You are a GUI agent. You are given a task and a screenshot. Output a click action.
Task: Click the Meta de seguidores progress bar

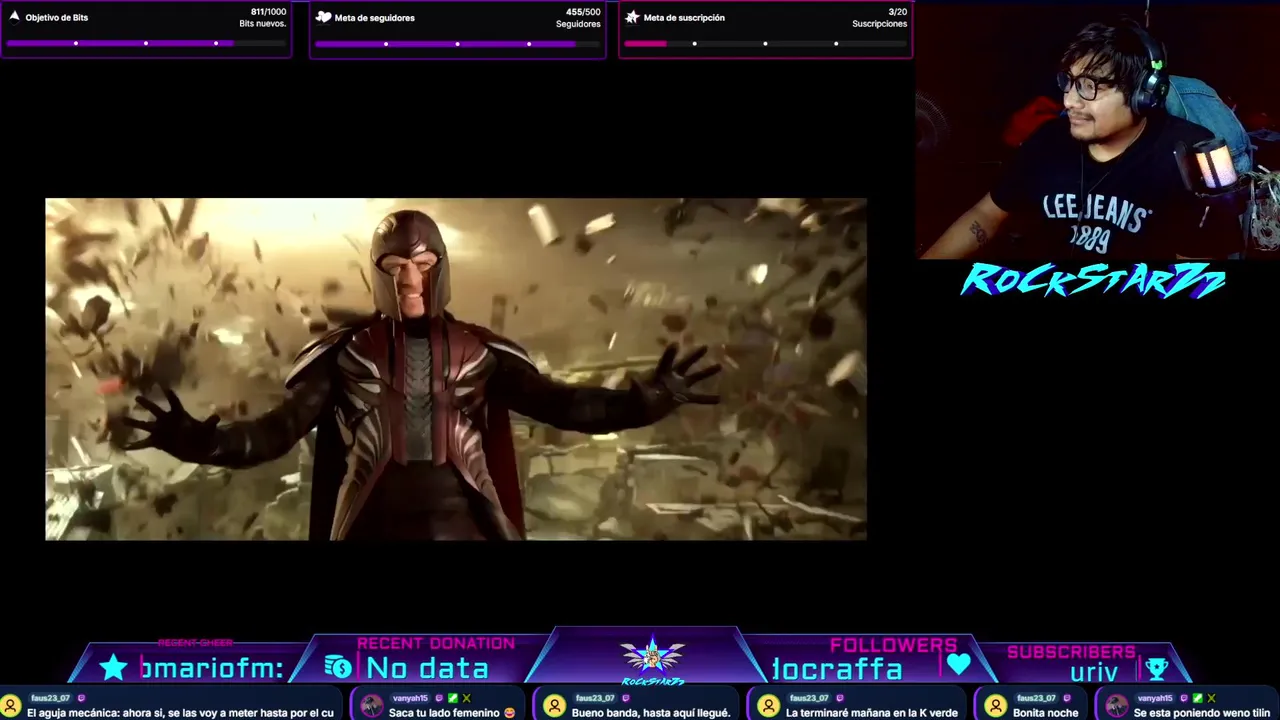[x=457, y=43]
